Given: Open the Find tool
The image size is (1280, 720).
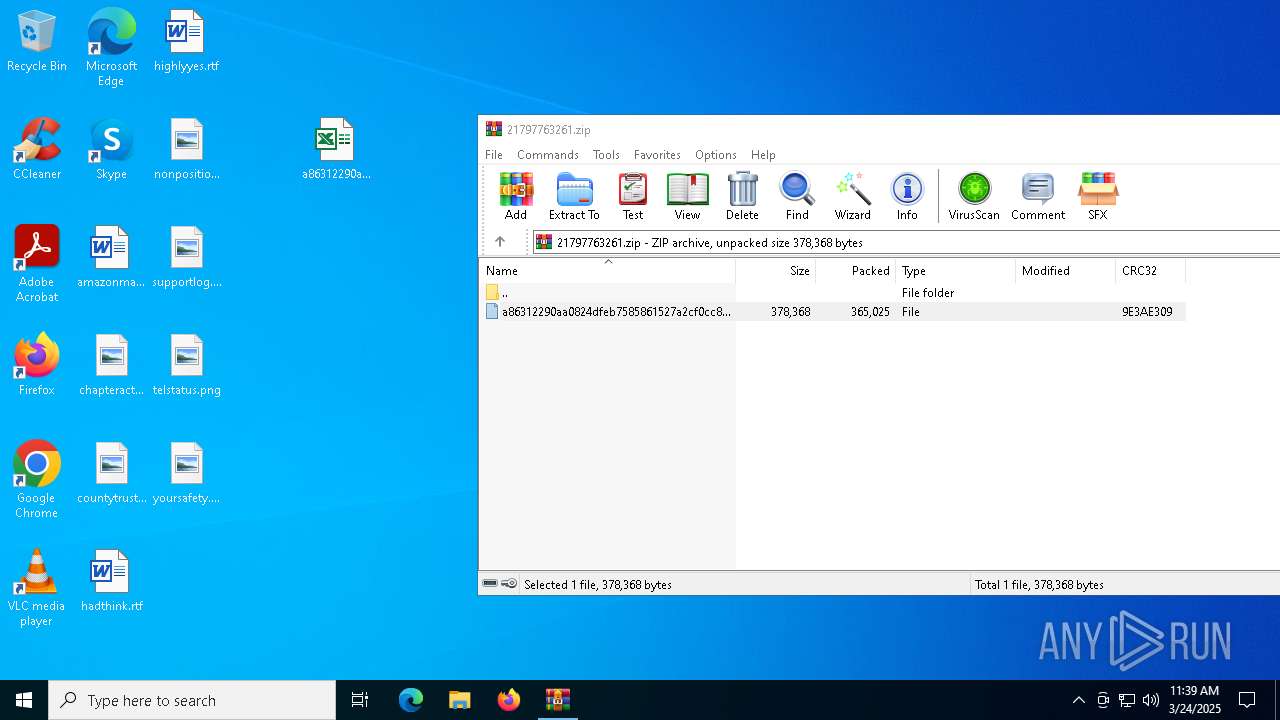Looking at the screenshot, I should click(x=797, y=196).
